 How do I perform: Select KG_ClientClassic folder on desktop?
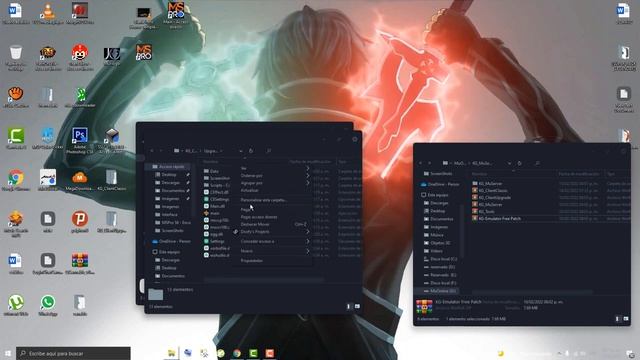coord(111,180)
